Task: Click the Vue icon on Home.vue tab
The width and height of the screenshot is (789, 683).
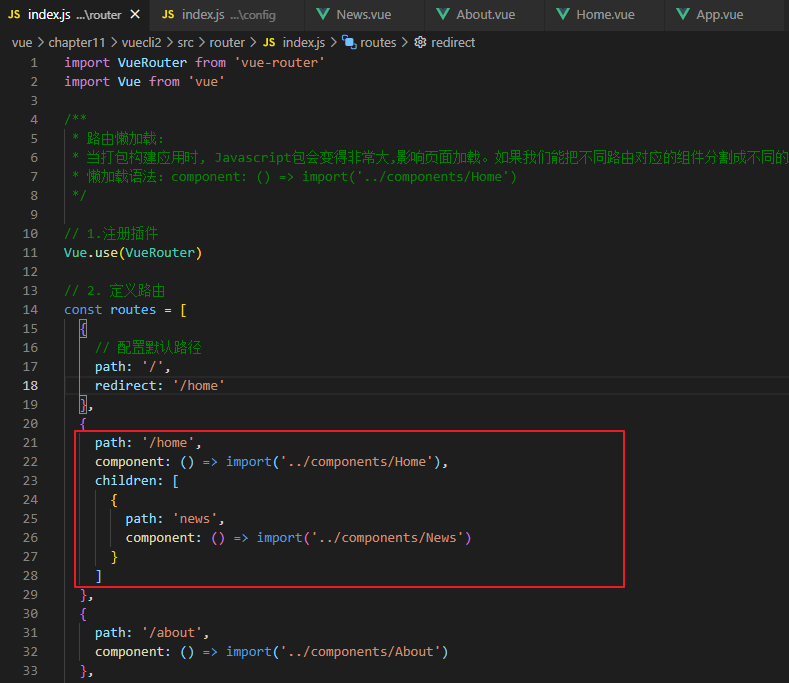Action: coord(563,14)
